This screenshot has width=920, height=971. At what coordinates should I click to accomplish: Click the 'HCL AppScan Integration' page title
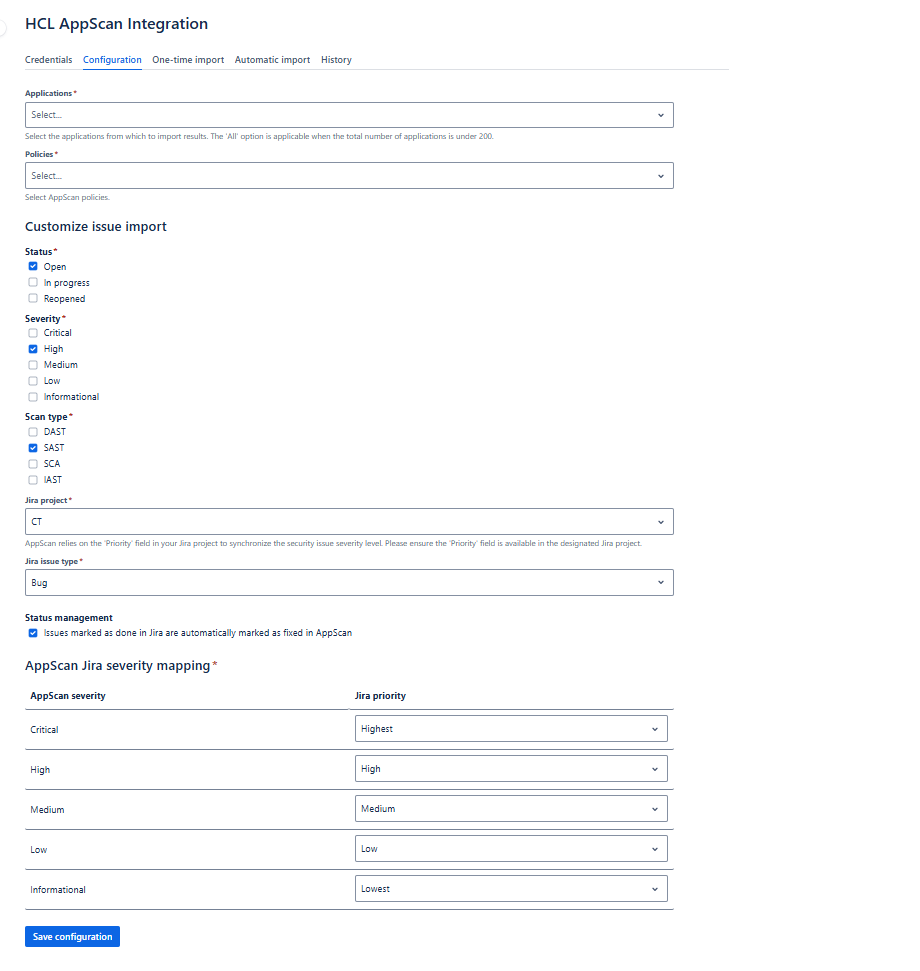pos(116,24)
